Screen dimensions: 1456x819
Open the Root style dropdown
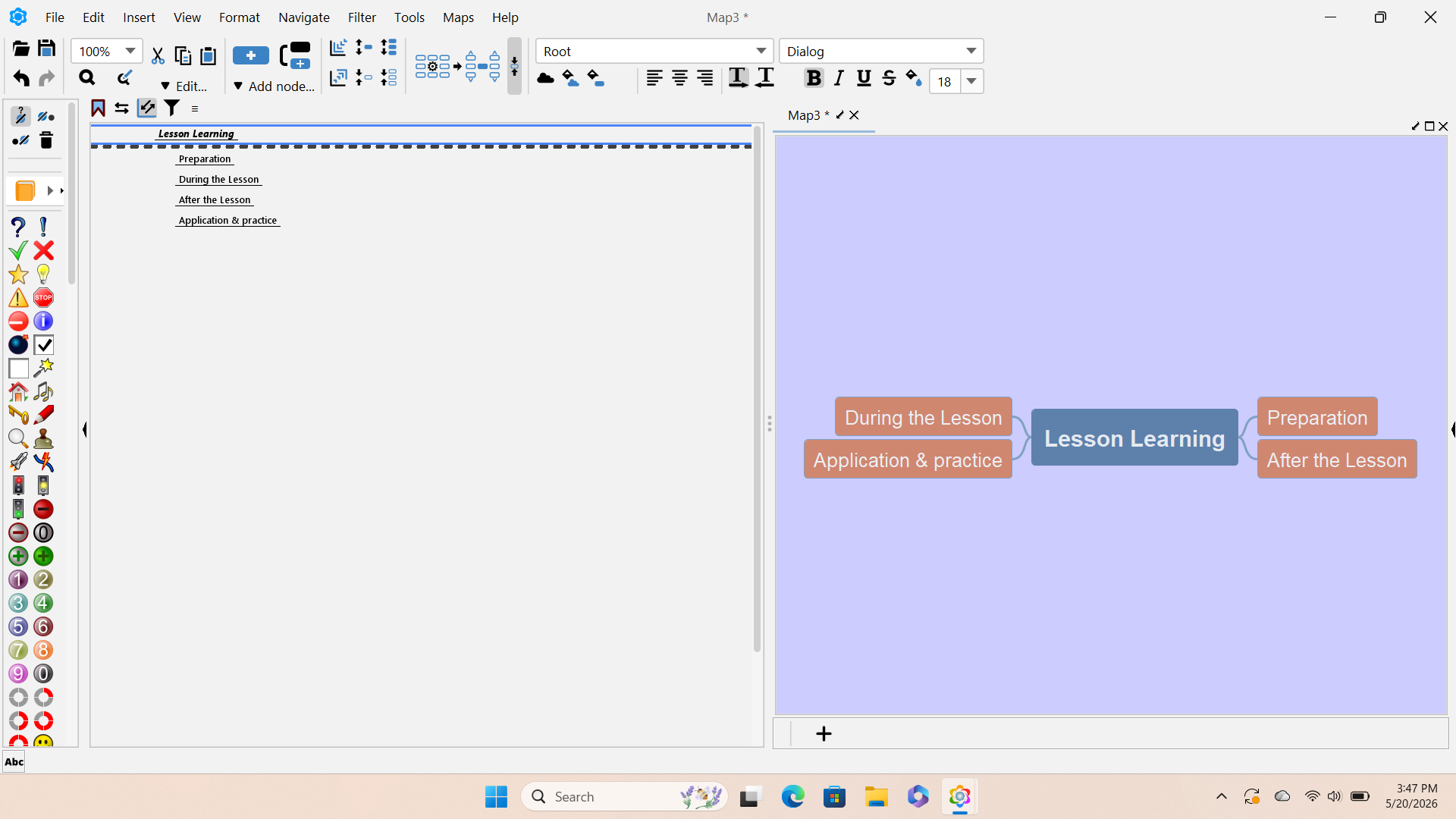(x=761, y=51)
